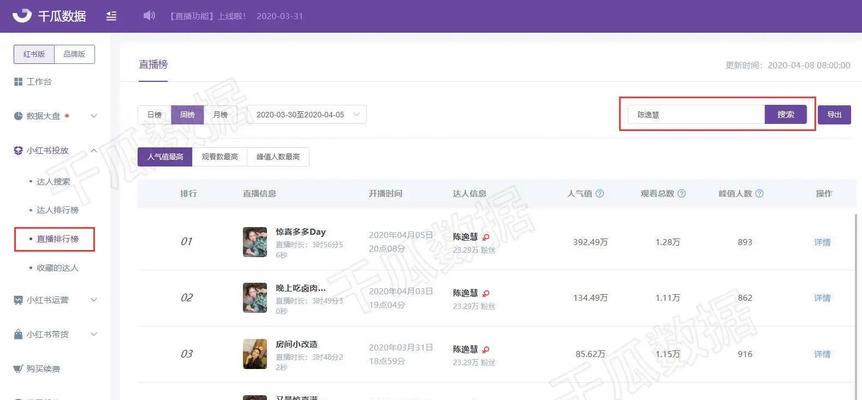The image size is (862, 400).
Task: Click the 搜索 button
Action: click(x=786, y=114)
